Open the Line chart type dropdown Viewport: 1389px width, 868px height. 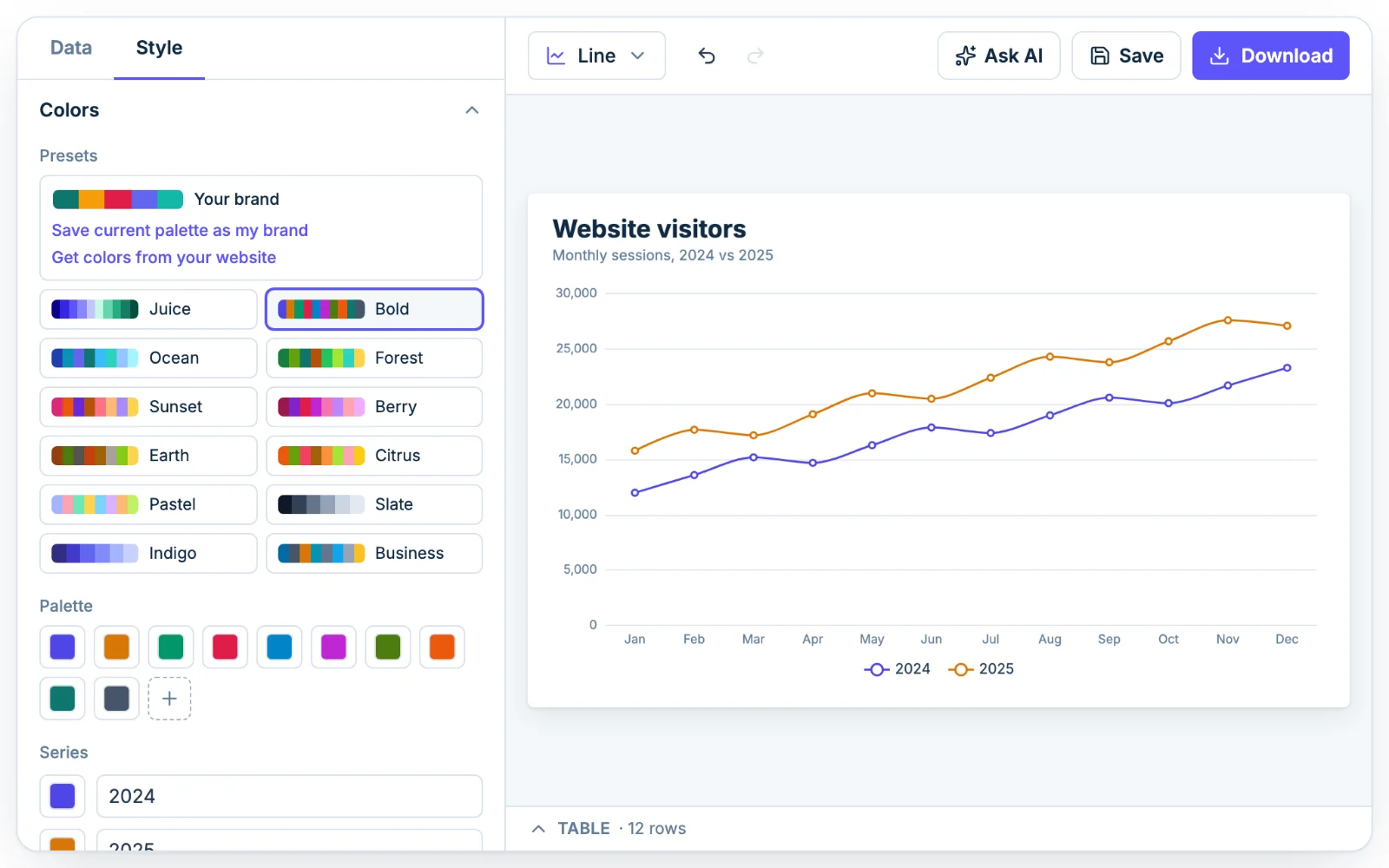pyautogui.click(x=596, y=56)
